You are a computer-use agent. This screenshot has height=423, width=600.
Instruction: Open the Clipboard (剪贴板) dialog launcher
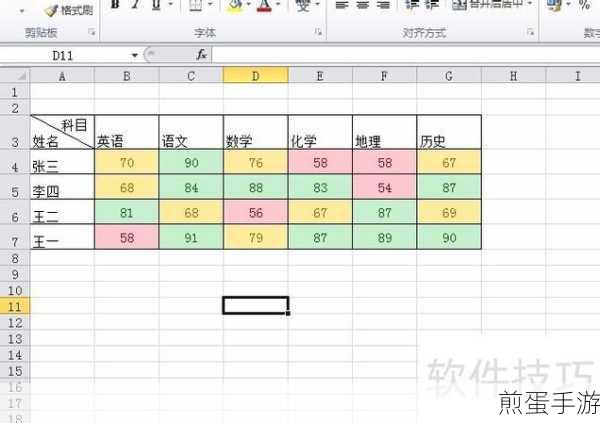(x=92, y=33)
